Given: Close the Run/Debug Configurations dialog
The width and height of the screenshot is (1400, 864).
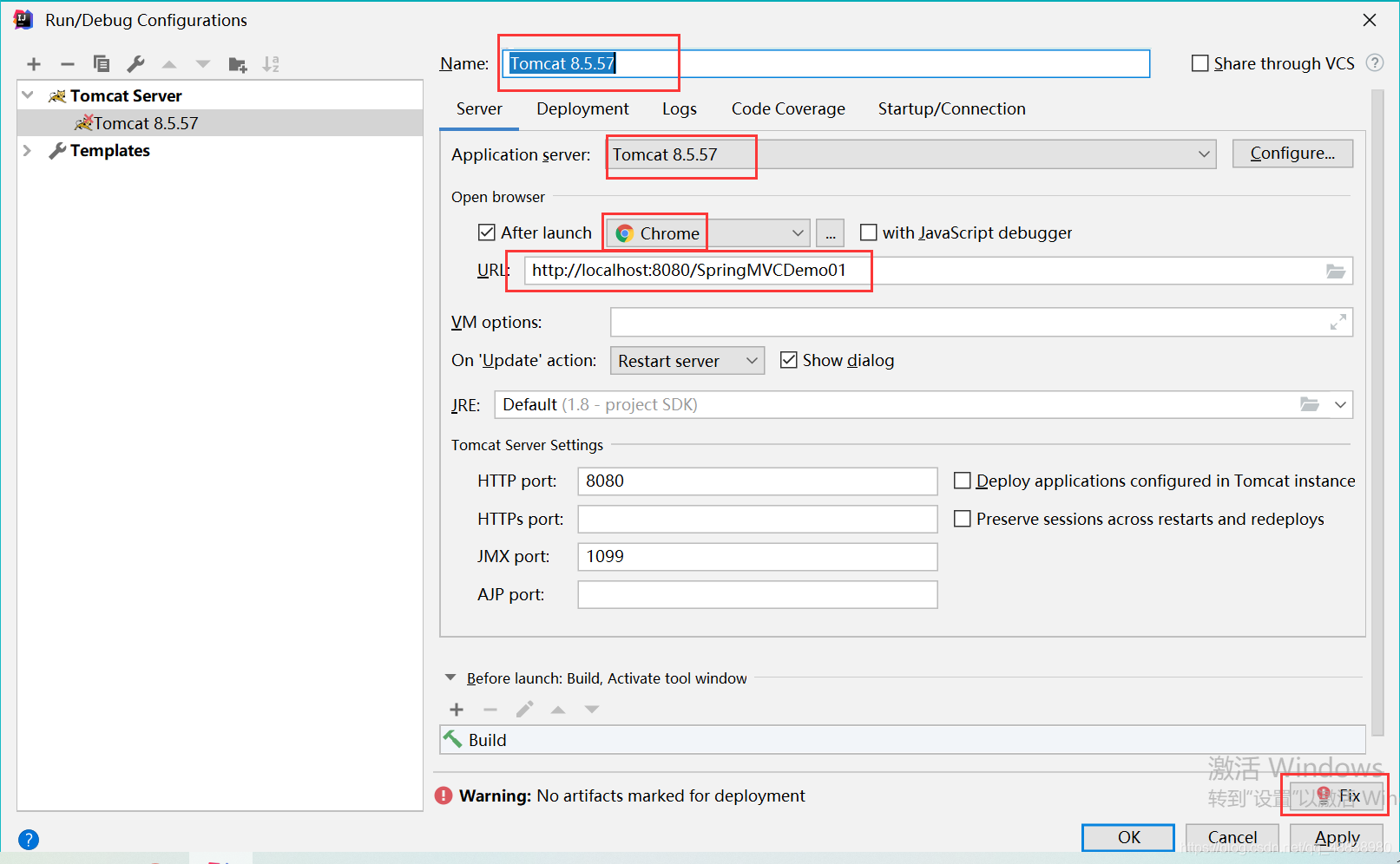Looking at the screenshot, I should coord(1370,20).
